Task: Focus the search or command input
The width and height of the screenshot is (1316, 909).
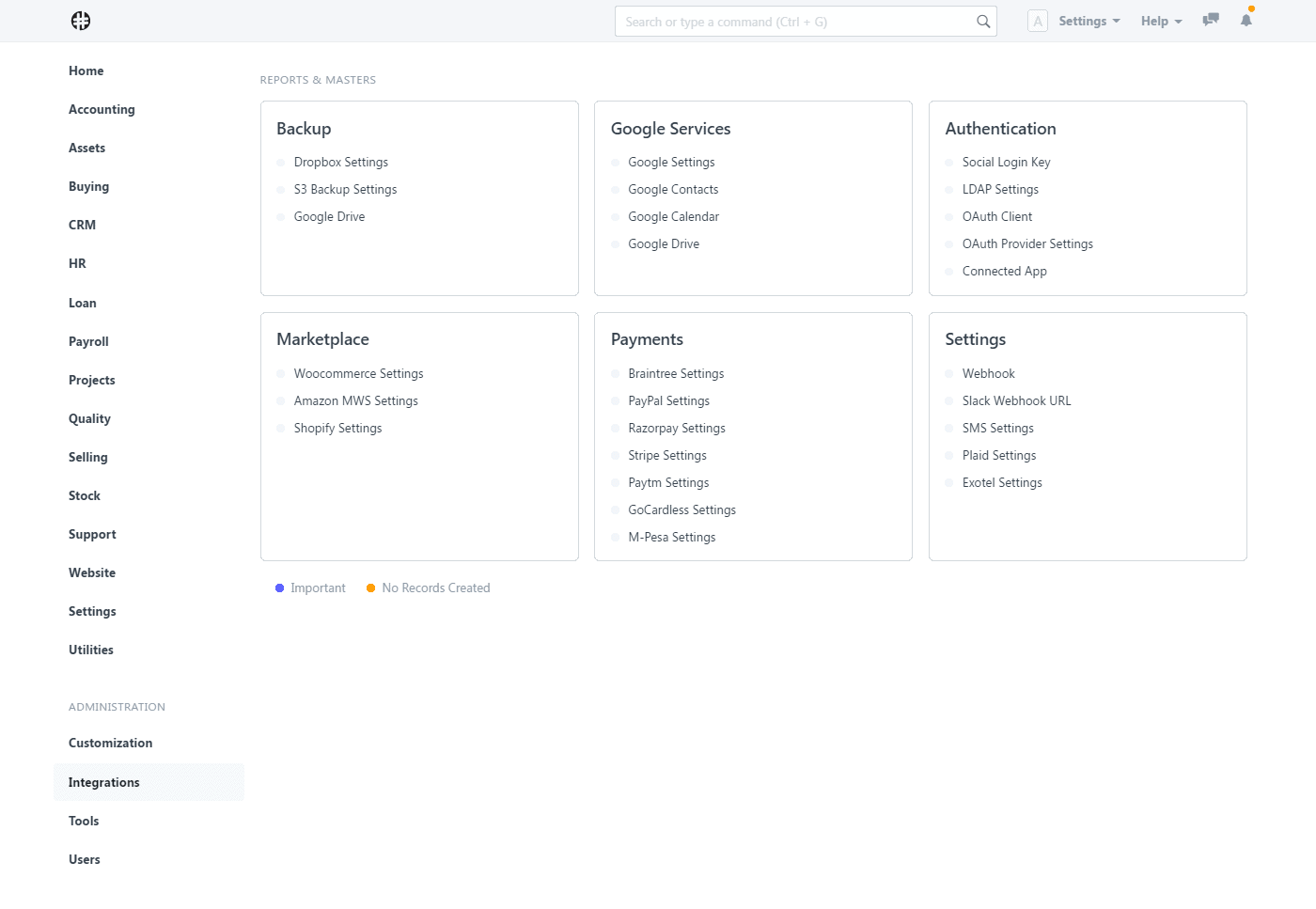Action: tap(794, 22)
